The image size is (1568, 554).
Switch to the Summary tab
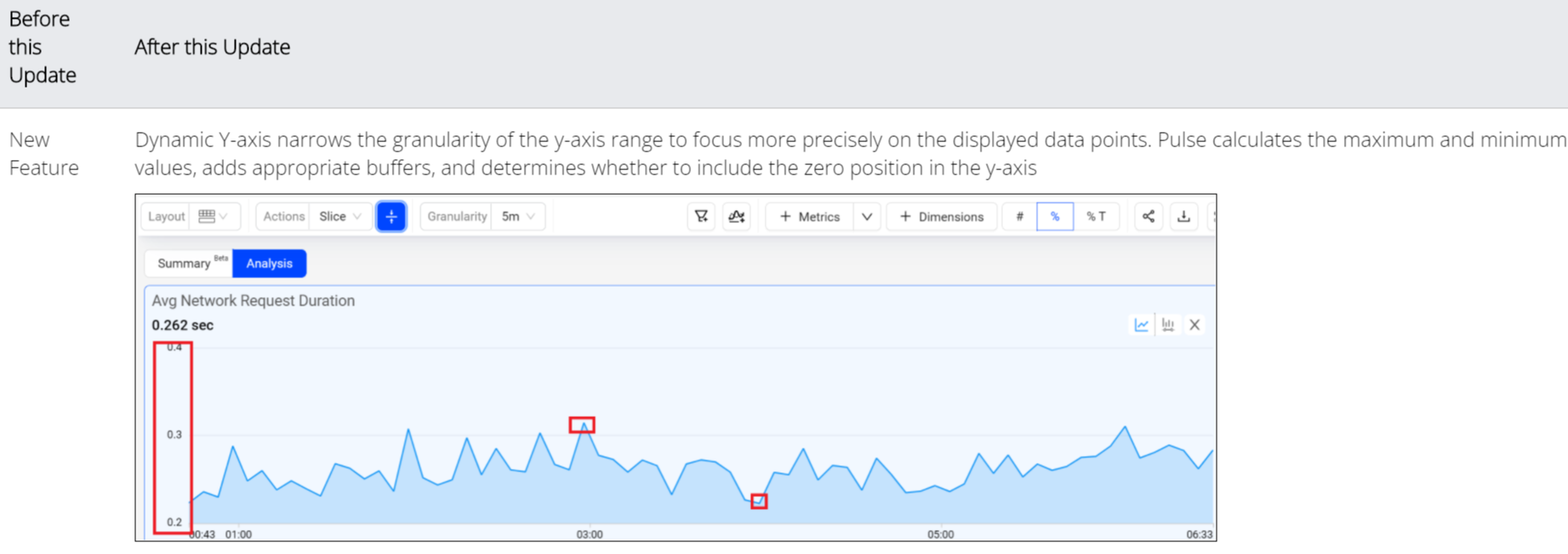pyautogui.click(x=184, y=264)
